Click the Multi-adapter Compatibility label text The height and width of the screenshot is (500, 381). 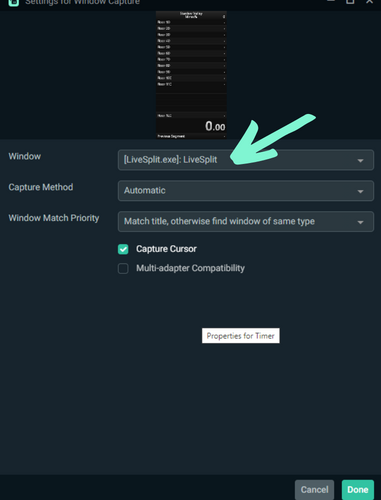190,268
